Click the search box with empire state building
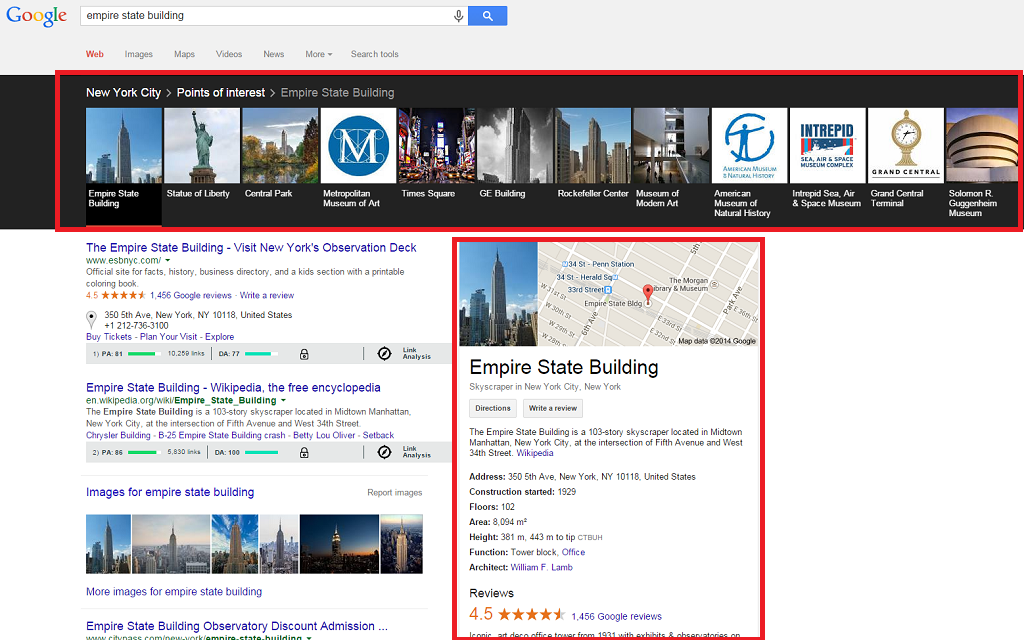 point(266,16)
